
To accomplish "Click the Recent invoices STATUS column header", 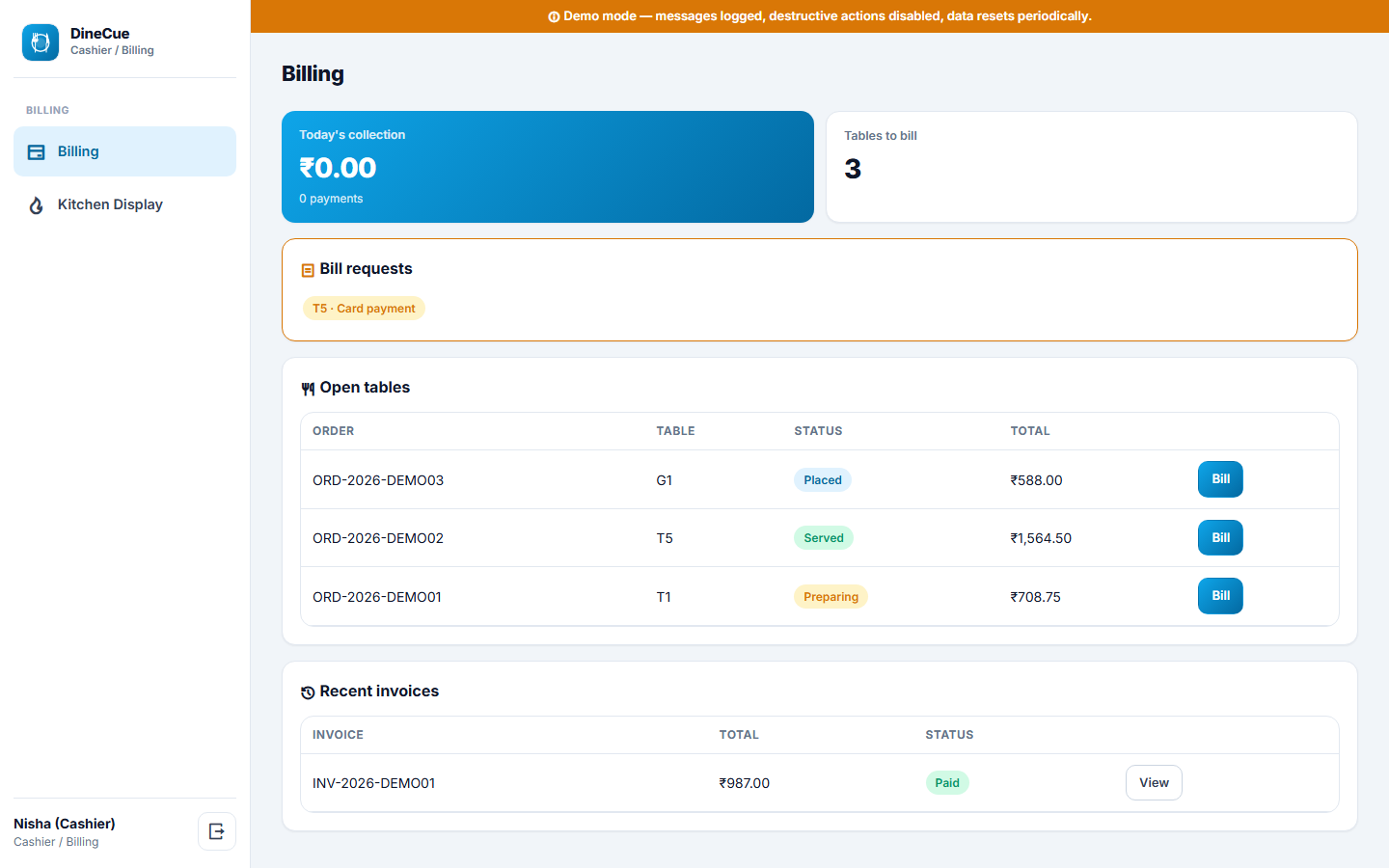I will pyautogui.click(x=950, y=735).
